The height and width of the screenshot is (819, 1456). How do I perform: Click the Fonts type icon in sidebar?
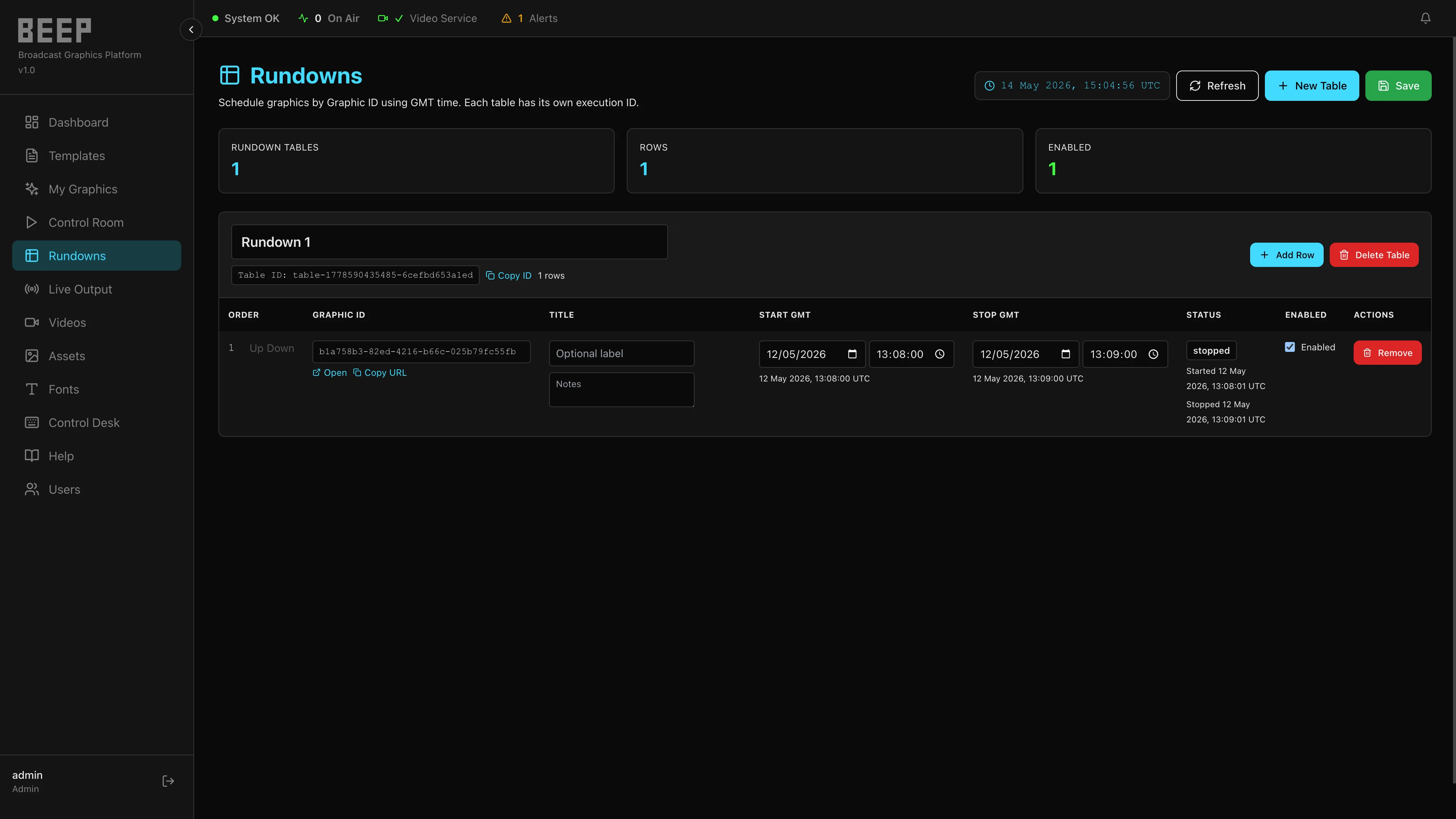(31, 389)
